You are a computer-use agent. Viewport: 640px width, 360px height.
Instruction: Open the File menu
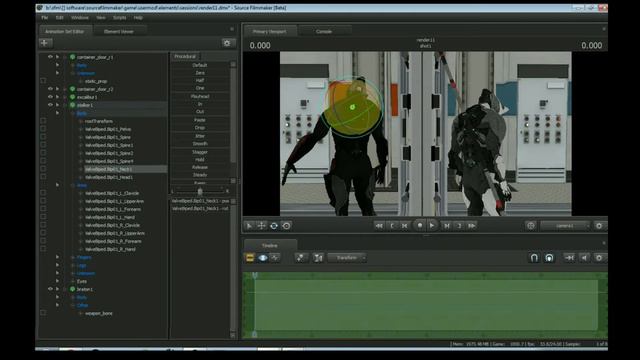coord(44,18)
